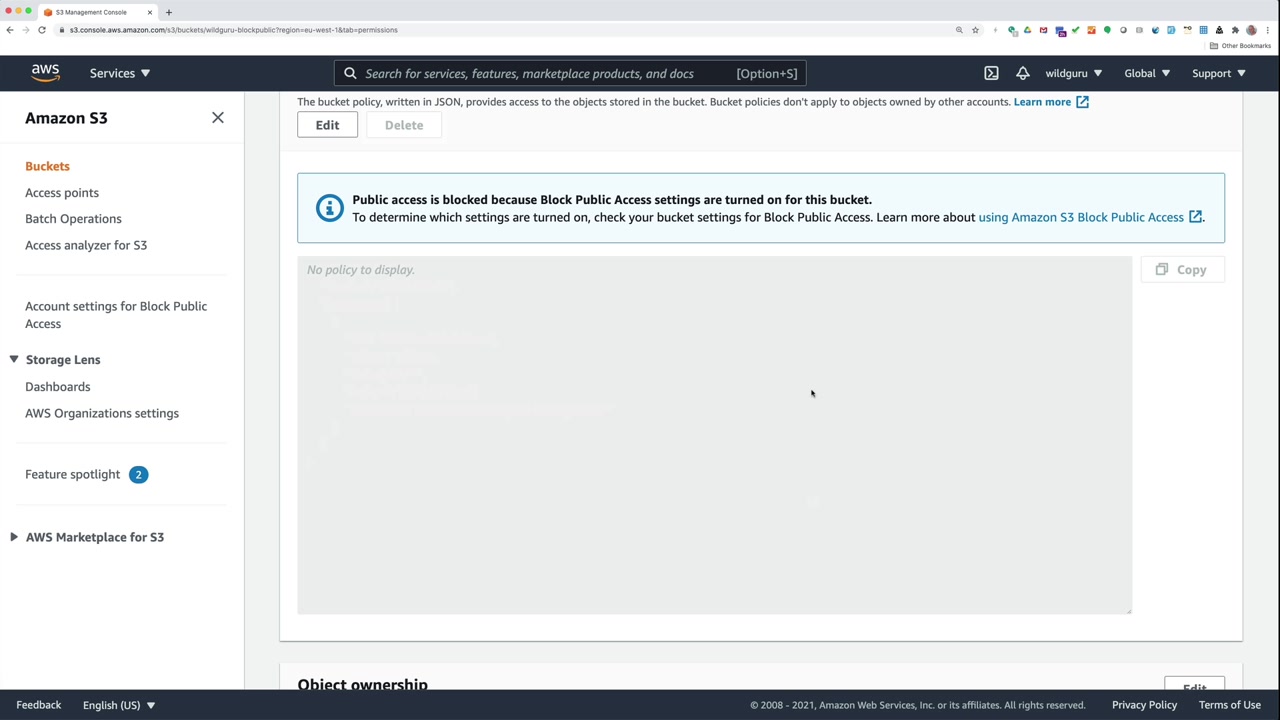Go forward in browser history
The width and height of the screenshot is (1280, 720).
[x=26, y=30]
